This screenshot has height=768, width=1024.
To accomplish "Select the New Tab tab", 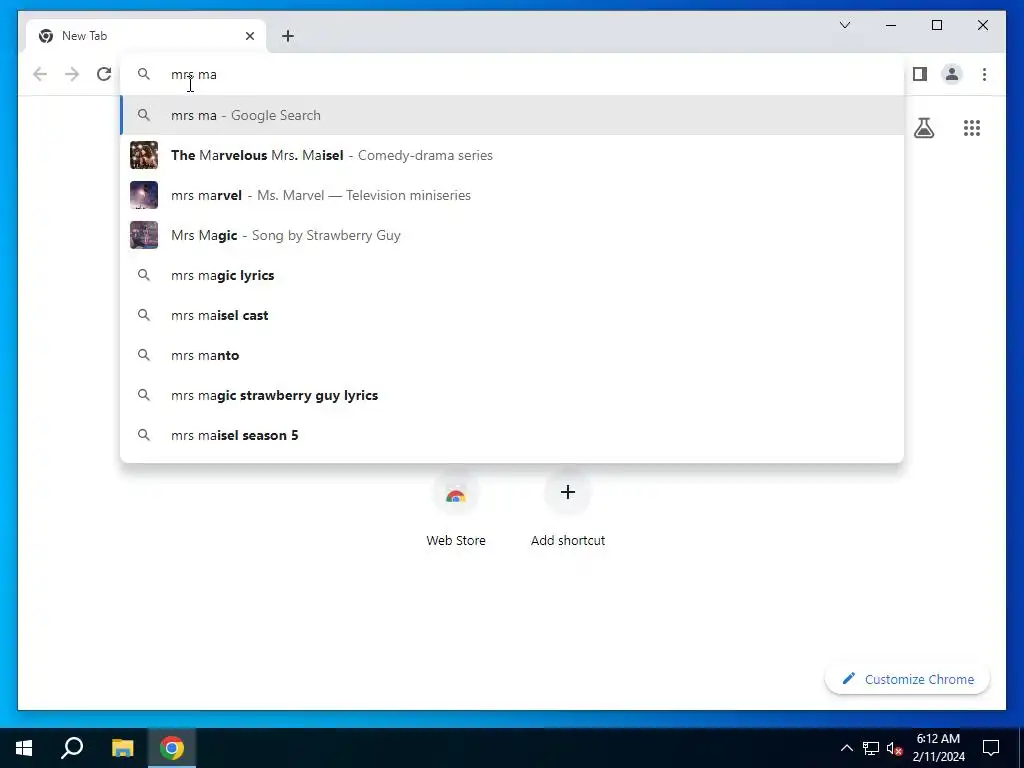I will (146, 36).
